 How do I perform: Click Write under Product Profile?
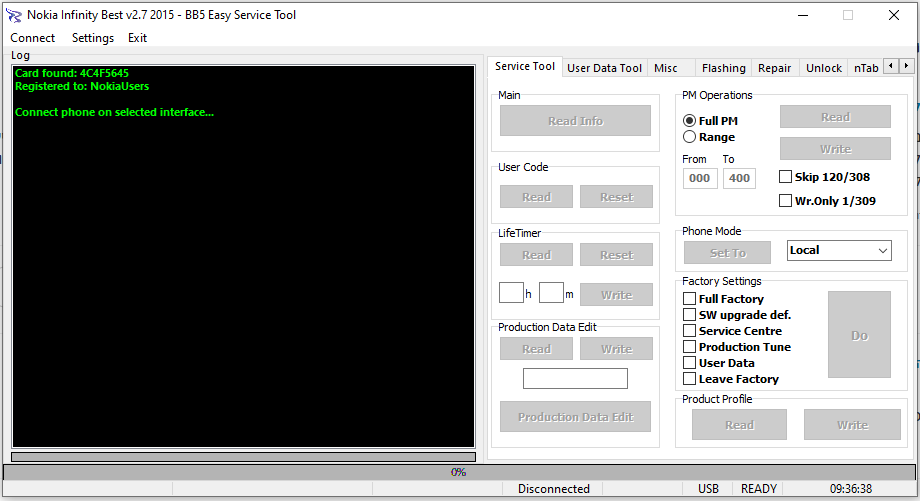tap(852, 425)
